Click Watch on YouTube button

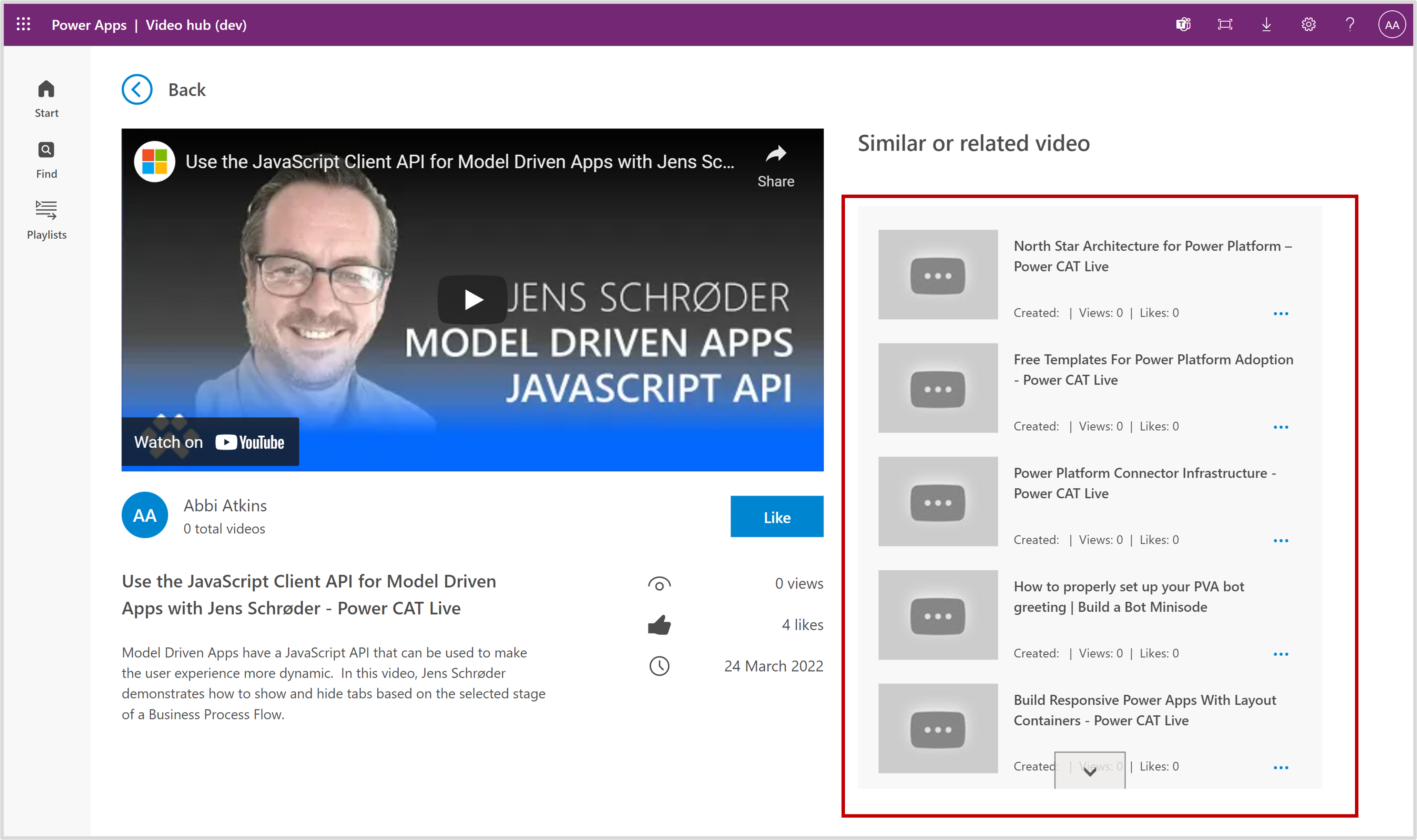pyautogui.click(x=210, y=440)
